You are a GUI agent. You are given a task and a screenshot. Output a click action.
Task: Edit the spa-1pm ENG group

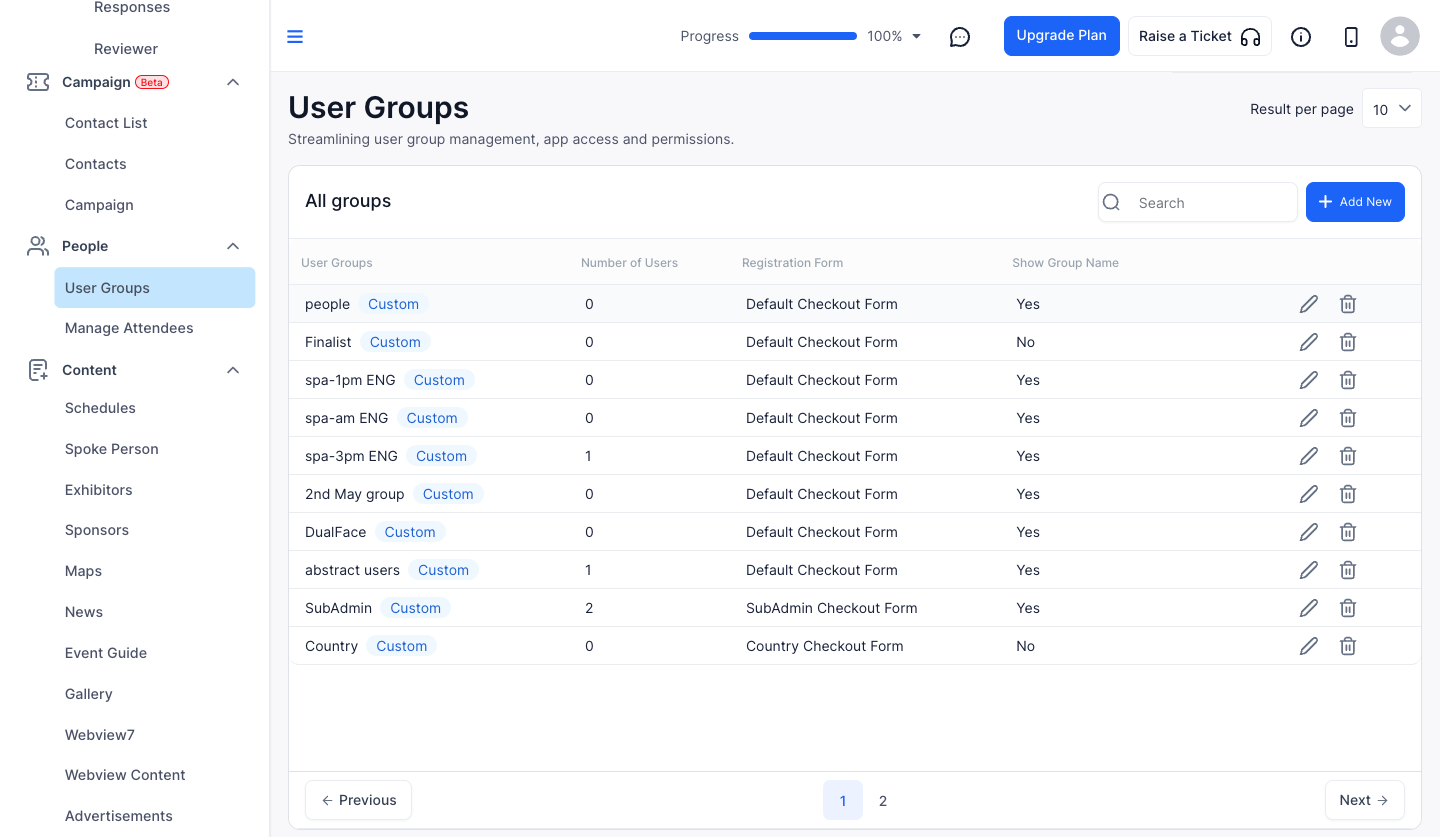[1308, 380]
